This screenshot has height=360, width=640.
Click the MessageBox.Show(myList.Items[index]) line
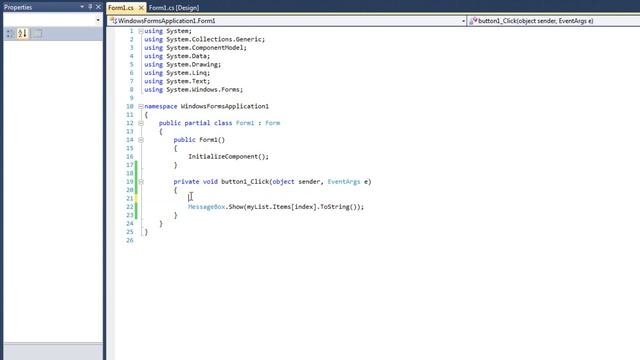(276, 207)
